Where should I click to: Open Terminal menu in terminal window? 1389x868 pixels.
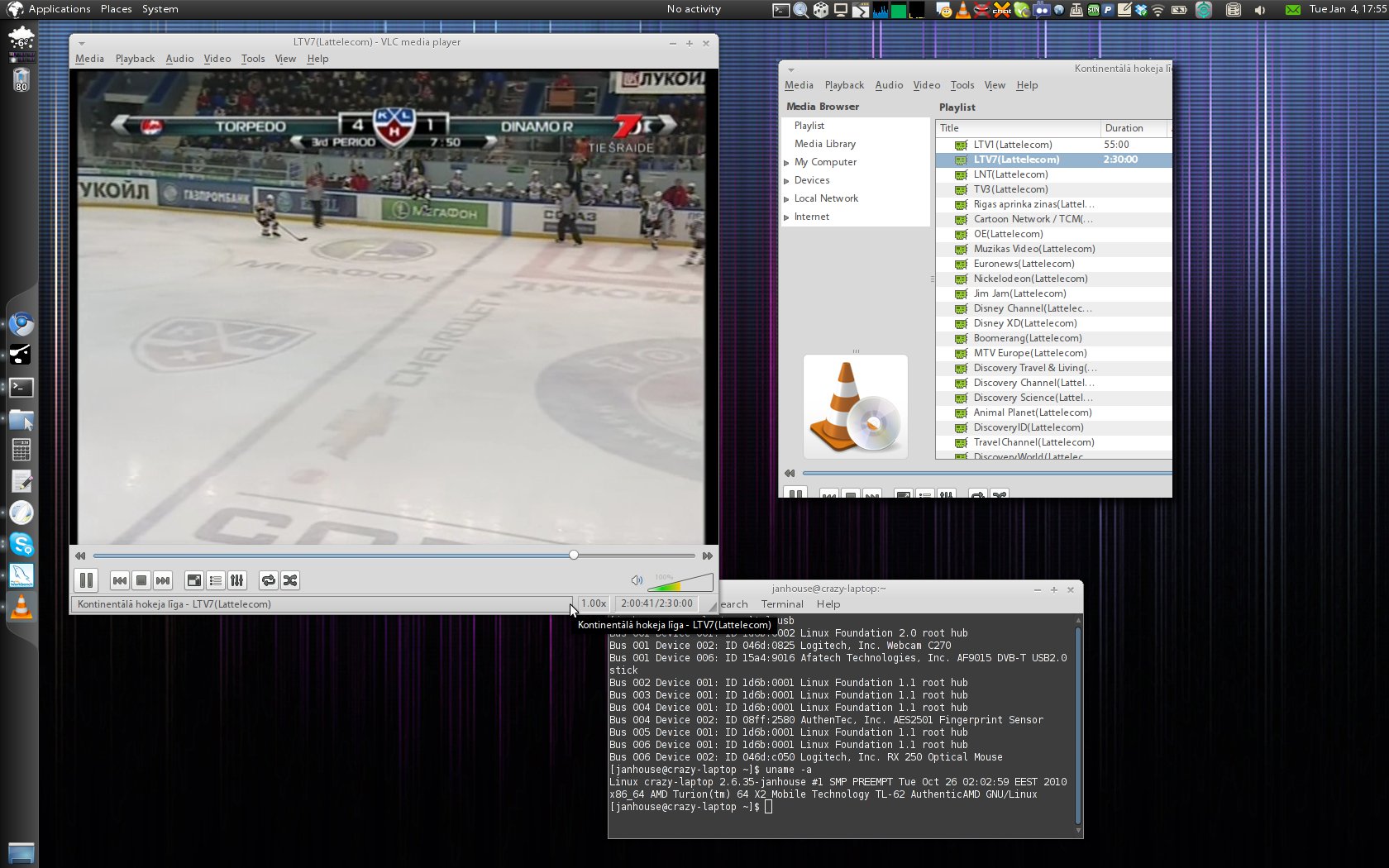(782, 604)
